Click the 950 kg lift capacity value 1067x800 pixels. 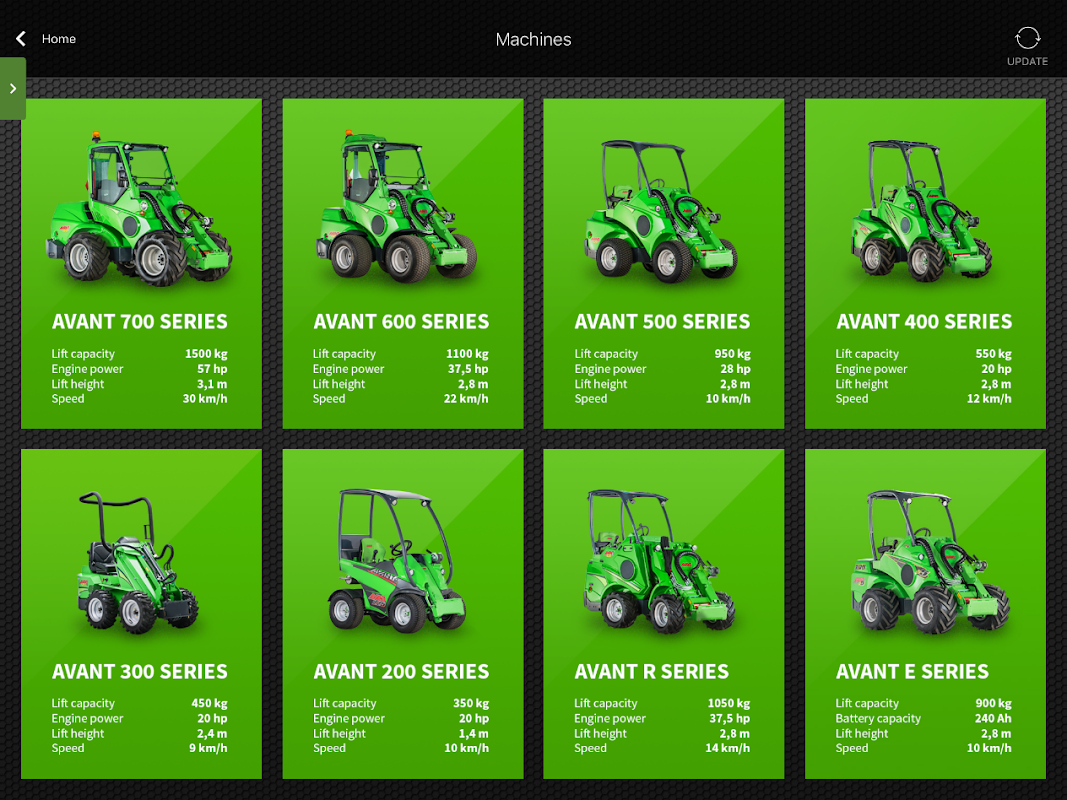click(x=732, y=354)
